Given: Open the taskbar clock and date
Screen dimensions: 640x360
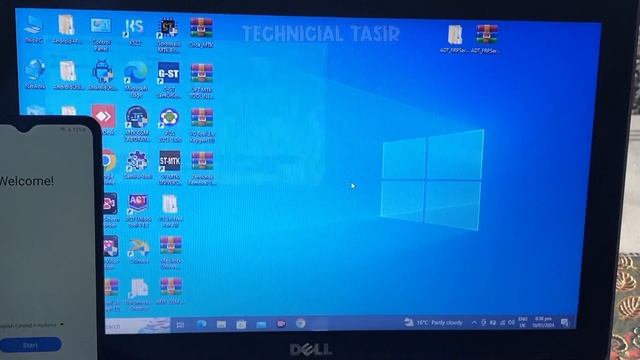Looking at the screenshot, I should (543, 322).
